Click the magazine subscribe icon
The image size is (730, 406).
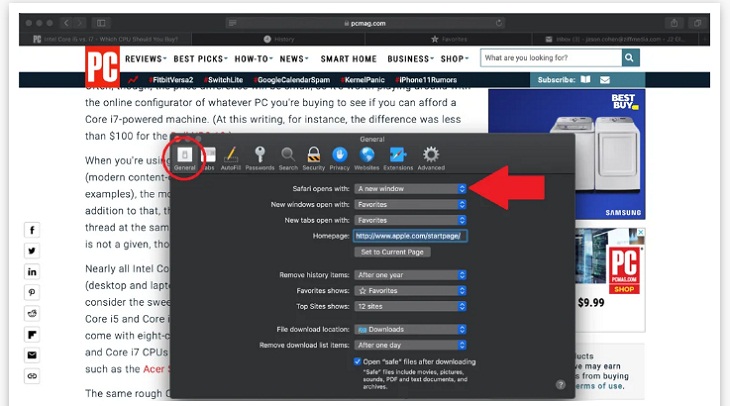pyautogui.click(x=586, y=80)
